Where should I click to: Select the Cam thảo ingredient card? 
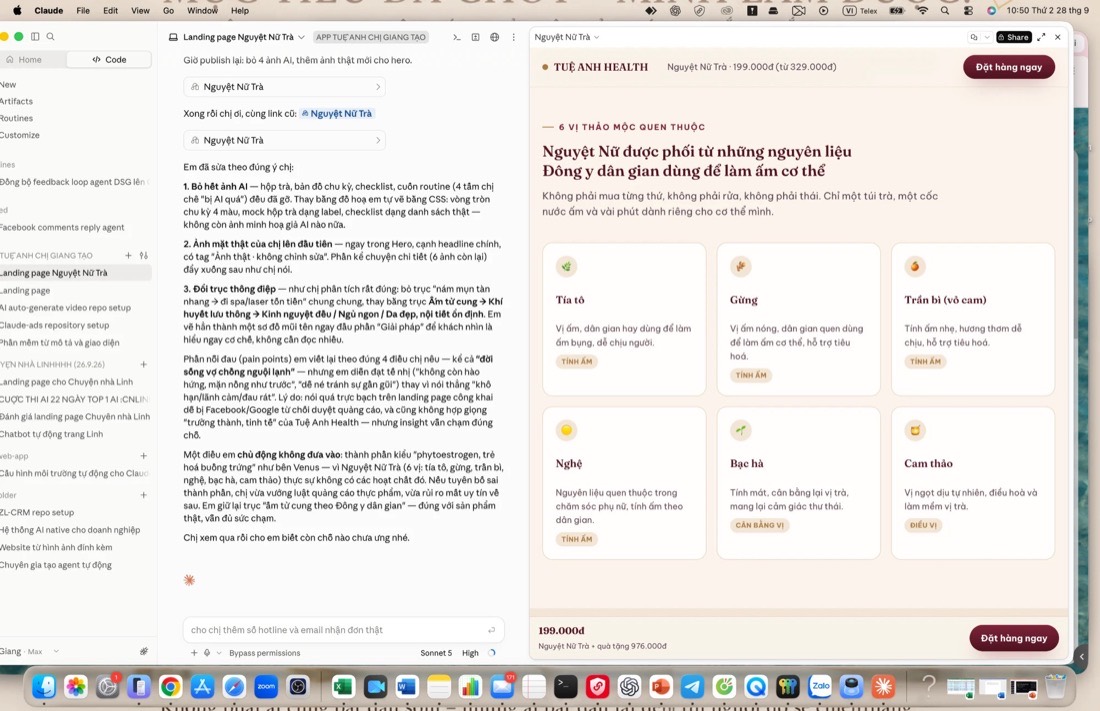pos(973,483)
